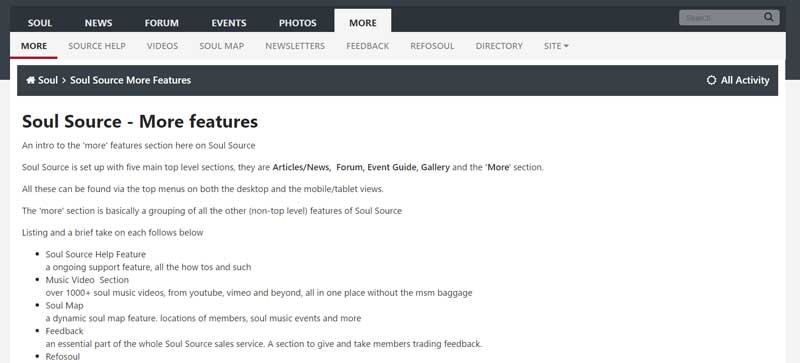Select the MORE top-level tab

363,23
